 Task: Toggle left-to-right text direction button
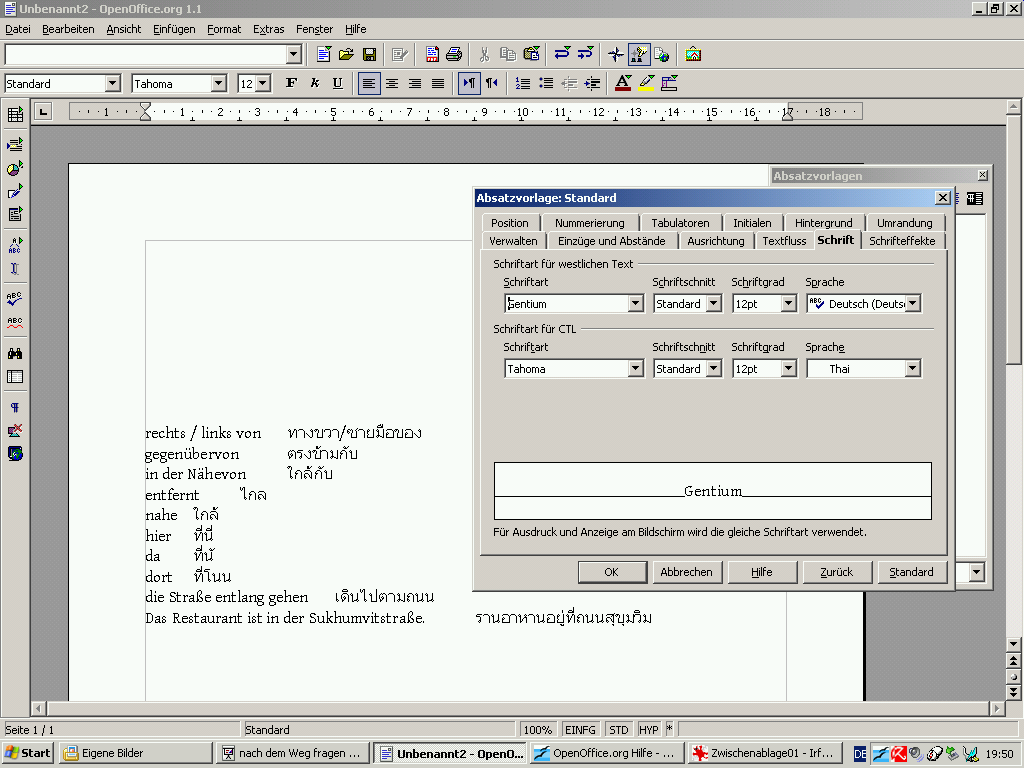tap(468, 83)
